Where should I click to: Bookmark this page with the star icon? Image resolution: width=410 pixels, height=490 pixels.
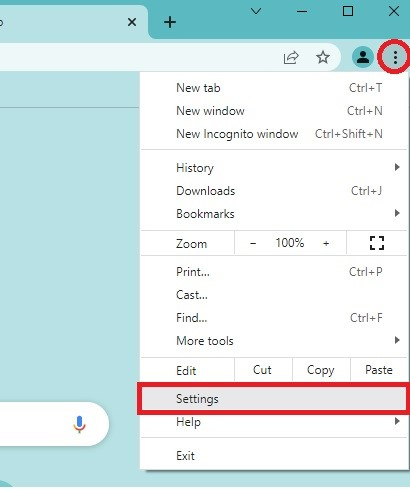(x=323, y=57)
